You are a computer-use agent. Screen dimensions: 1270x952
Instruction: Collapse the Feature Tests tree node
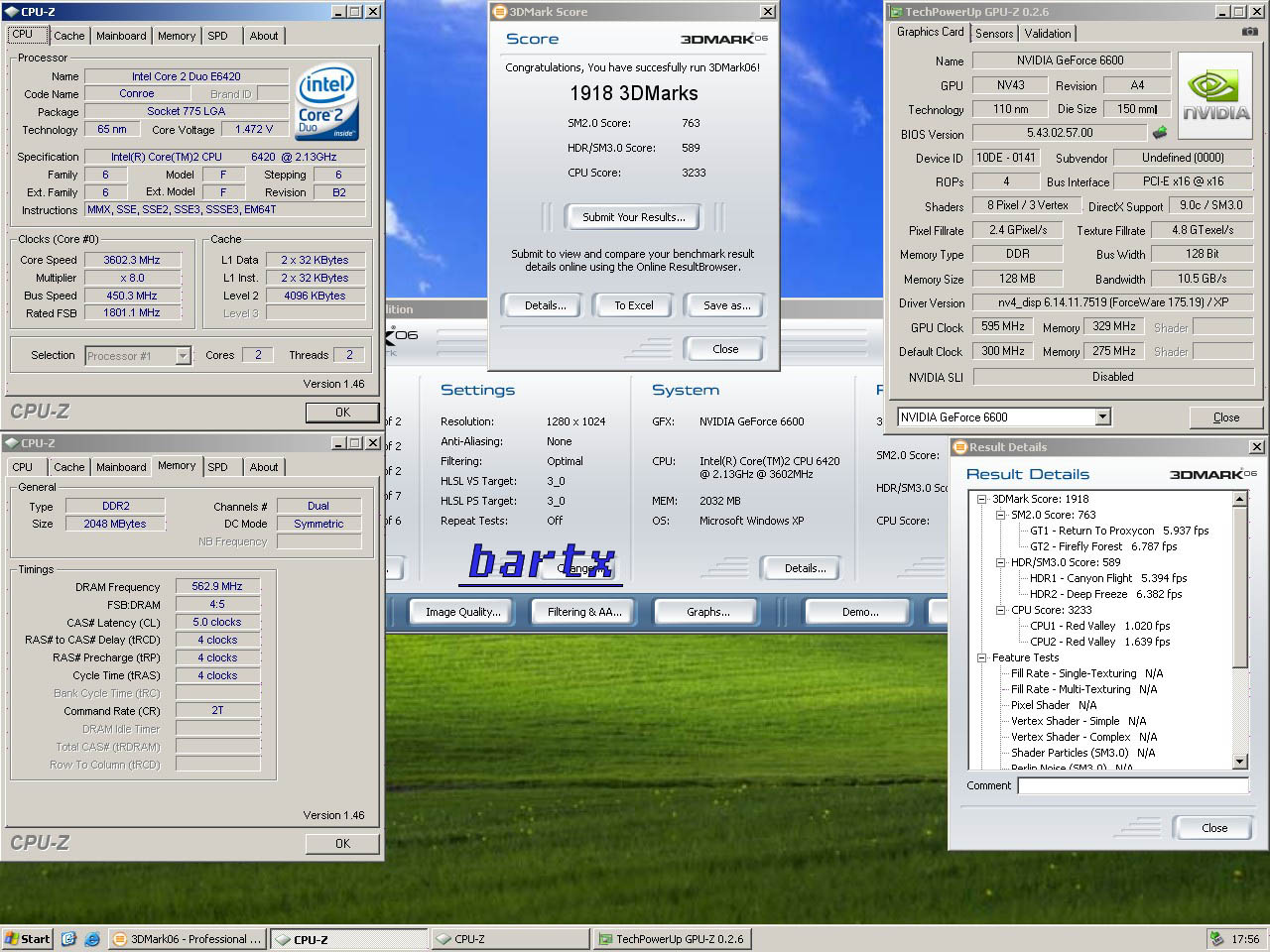981,657
